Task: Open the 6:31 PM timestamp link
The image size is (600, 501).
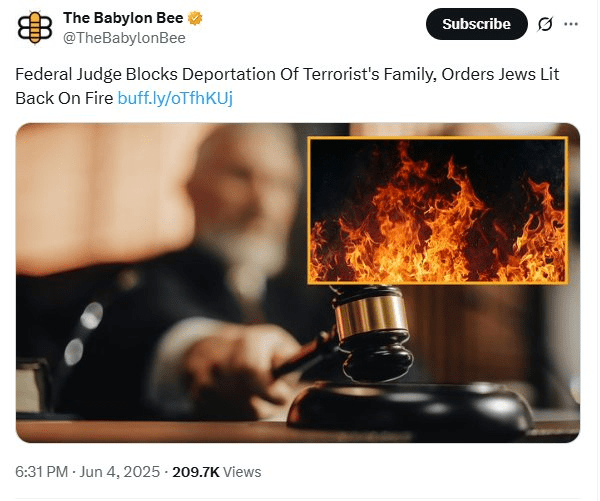Action: pos(42,472)
